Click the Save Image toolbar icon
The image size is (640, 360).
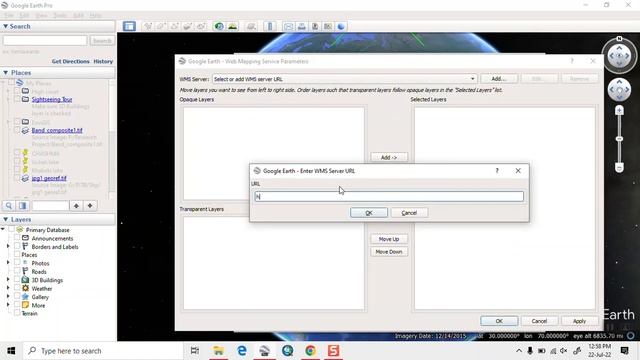pos(315,27)
